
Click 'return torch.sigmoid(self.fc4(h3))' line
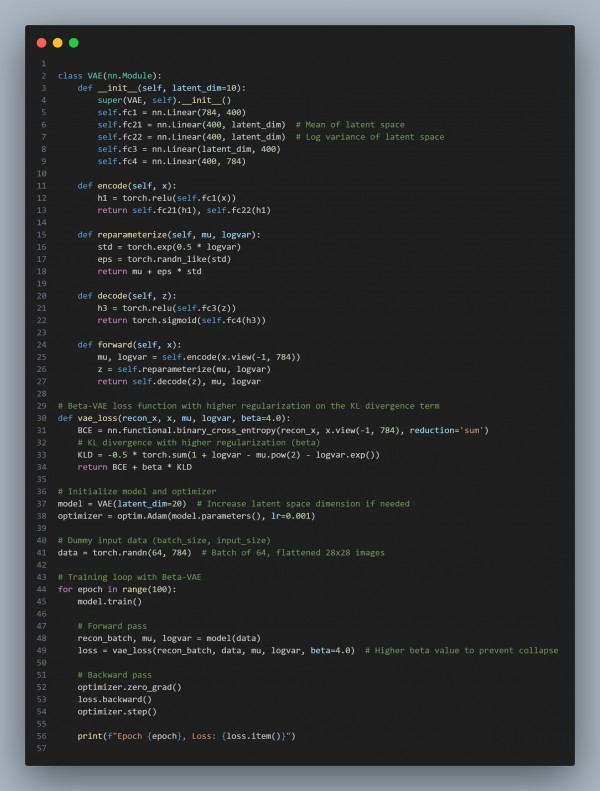pyautogui.click(x=182, y=320)
